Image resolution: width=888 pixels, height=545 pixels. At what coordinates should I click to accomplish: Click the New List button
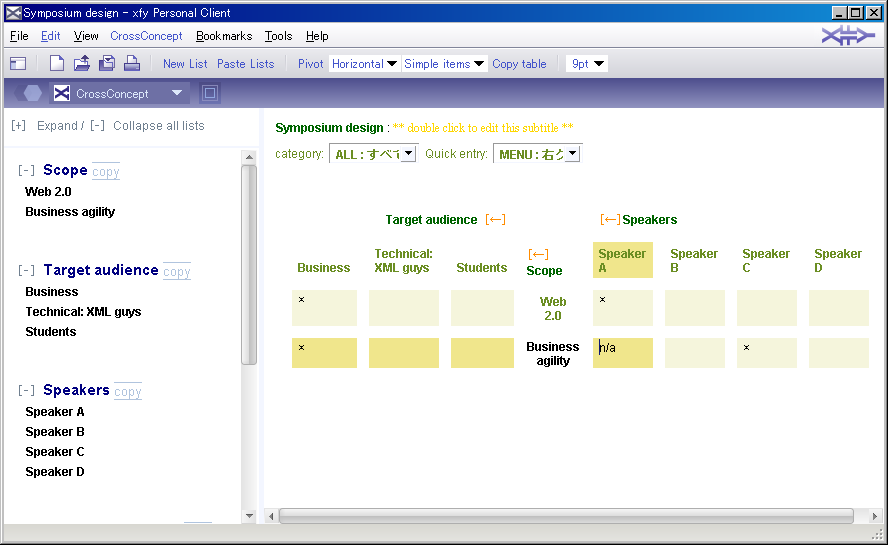point(185,64)
